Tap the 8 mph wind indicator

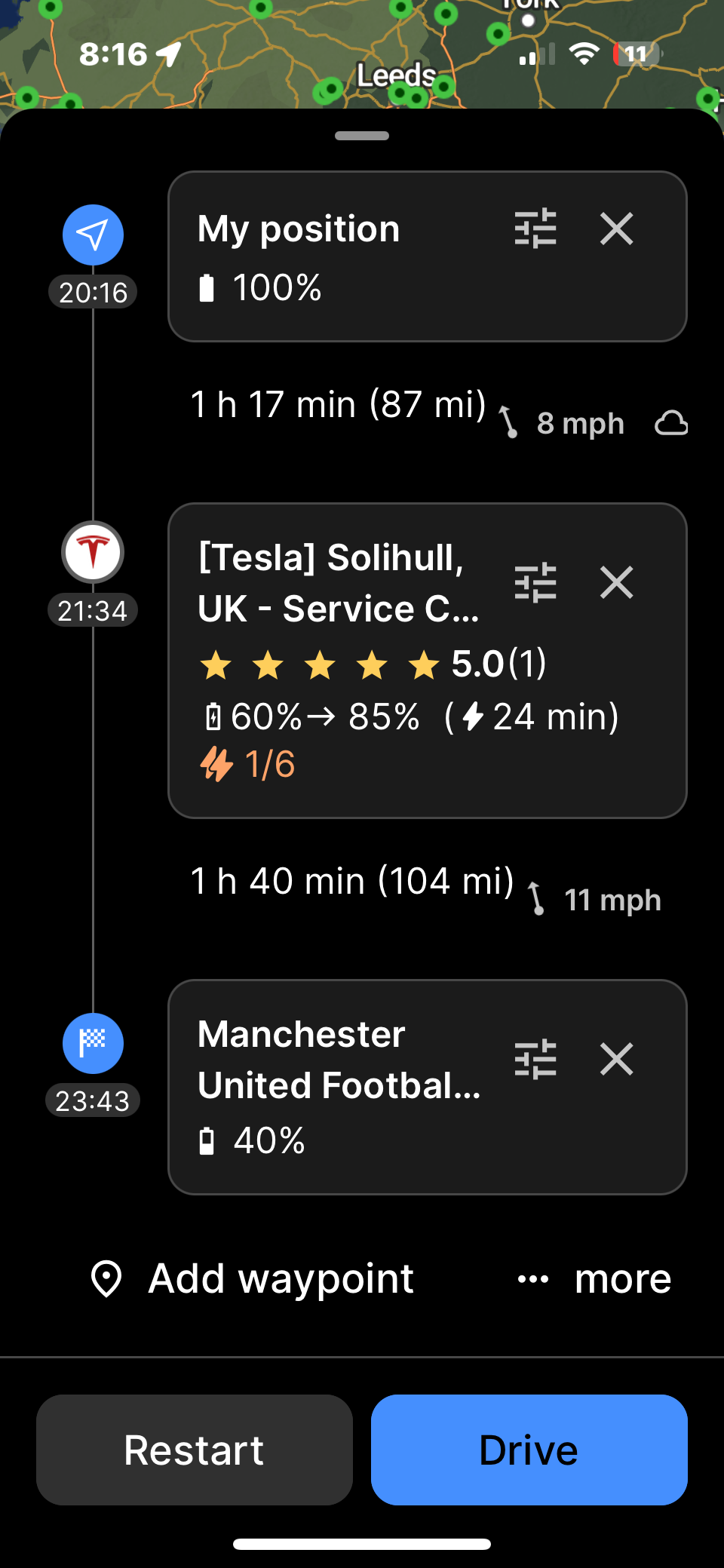563,423
